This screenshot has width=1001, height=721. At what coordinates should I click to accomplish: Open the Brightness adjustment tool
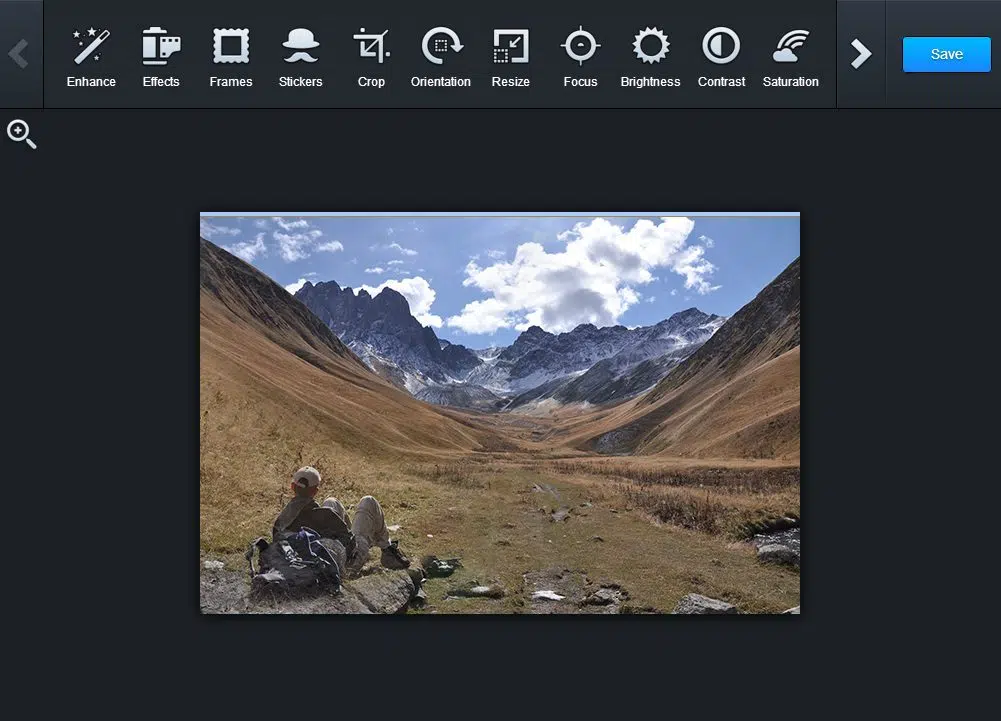[650, 47]
